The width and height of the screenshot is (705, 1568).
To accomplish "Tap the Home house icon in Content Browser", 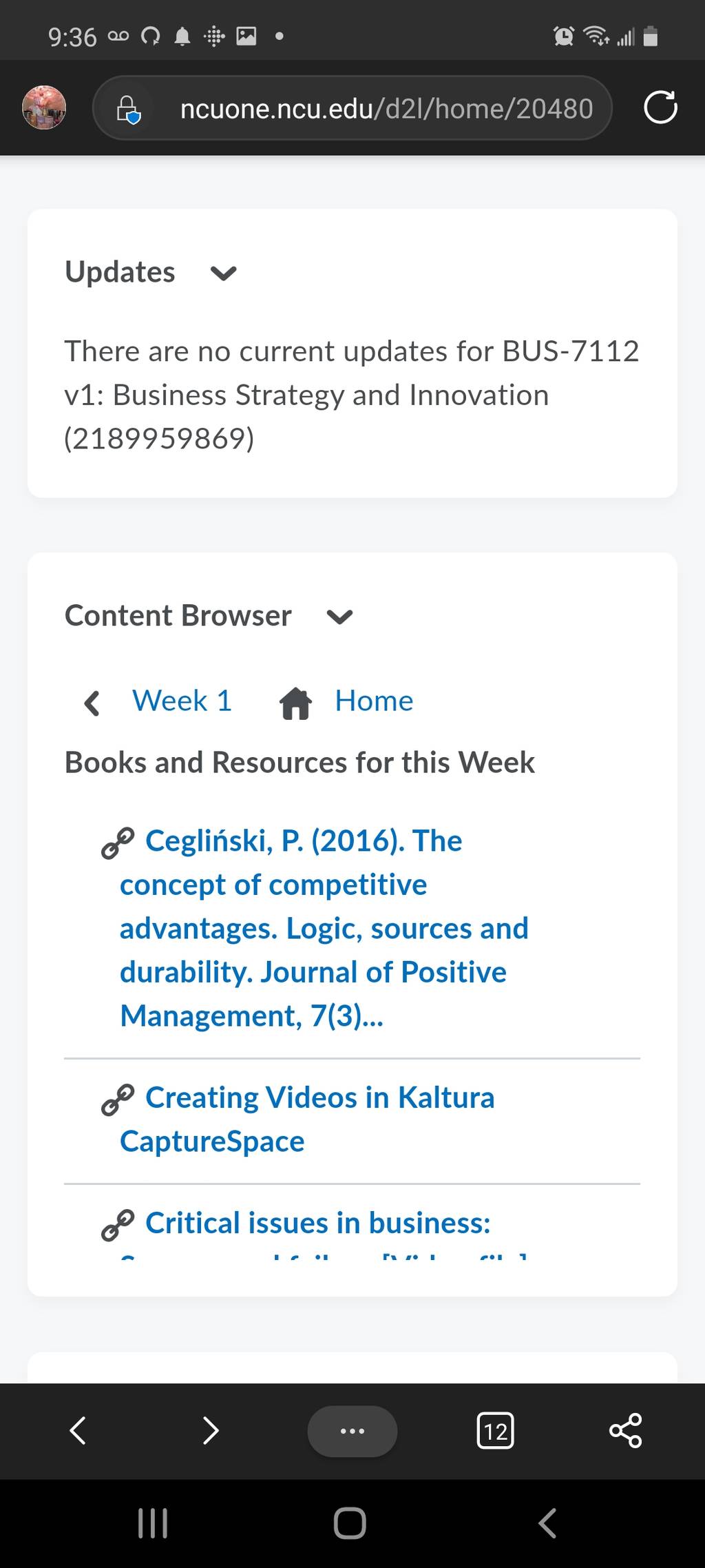I will (296, 703).
